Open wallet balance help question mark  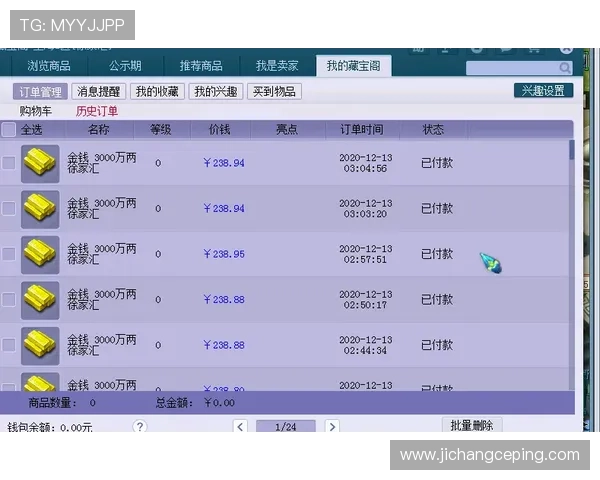pyautogui.click(x=140, y=426)
